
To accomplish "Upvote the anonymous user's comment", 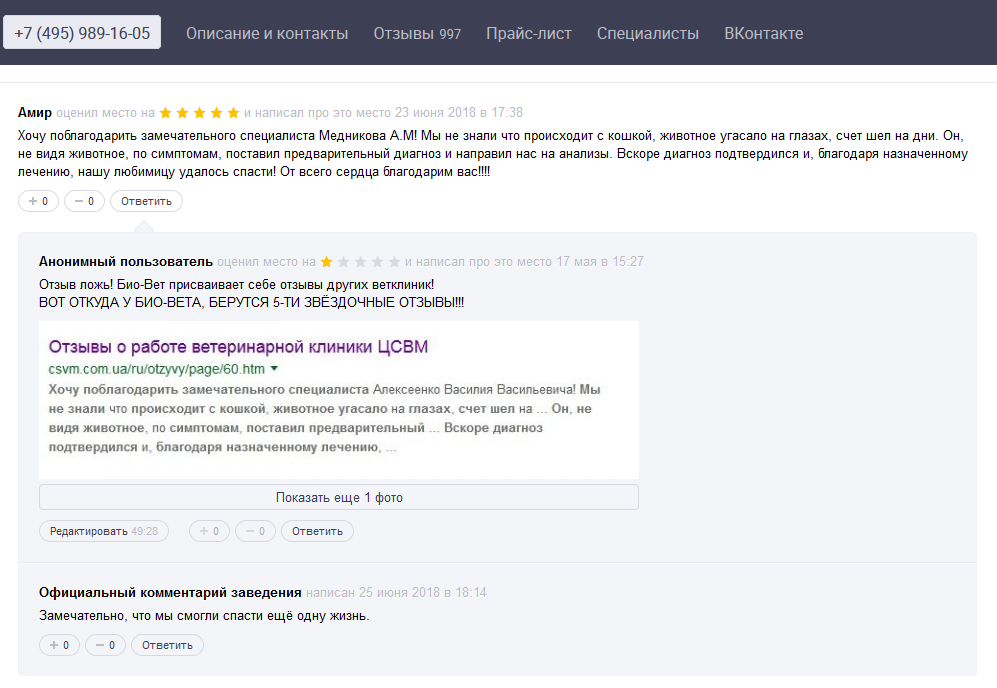I will pos(209,531).
